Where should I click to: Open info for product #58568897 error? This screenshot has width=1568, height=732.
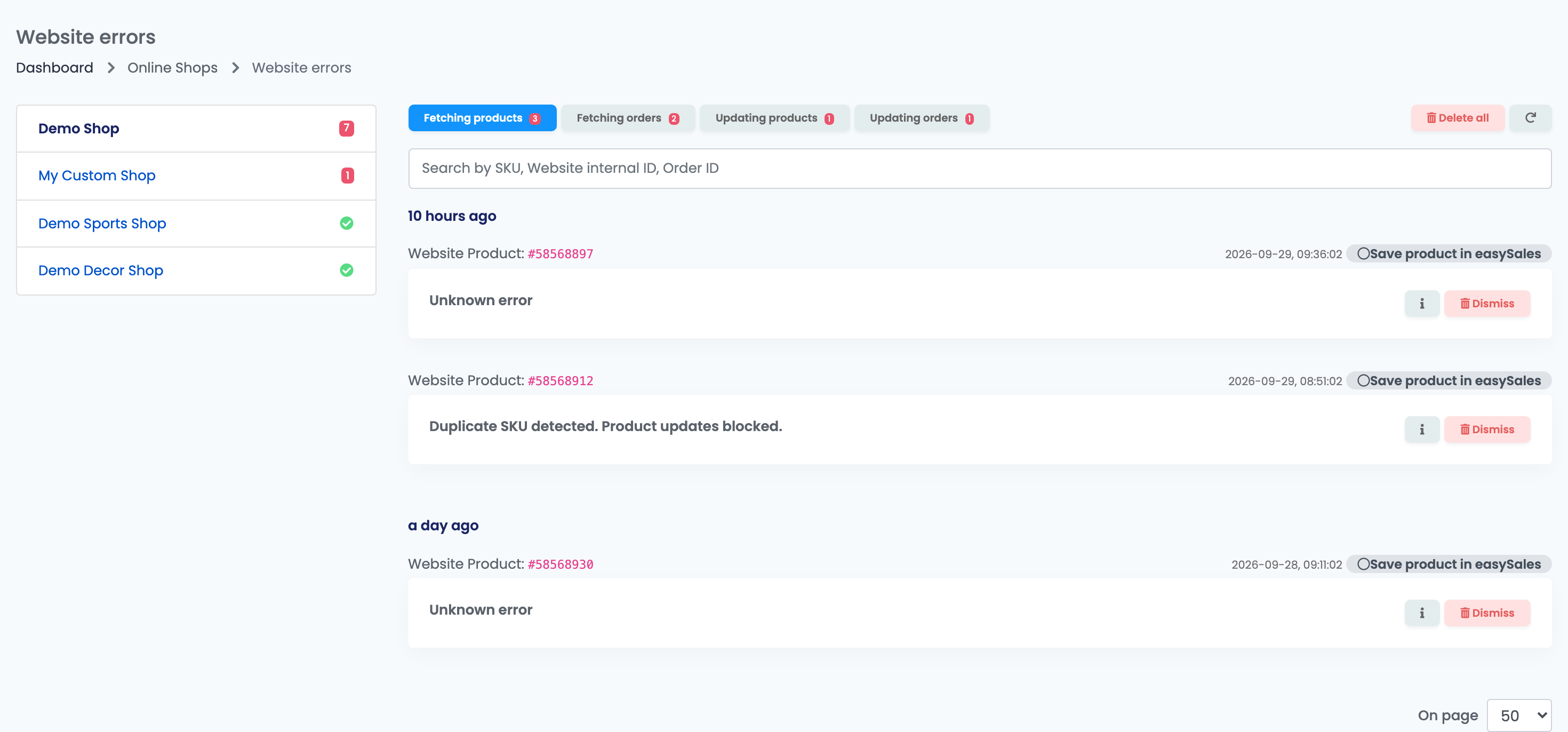click(1422, 303)
